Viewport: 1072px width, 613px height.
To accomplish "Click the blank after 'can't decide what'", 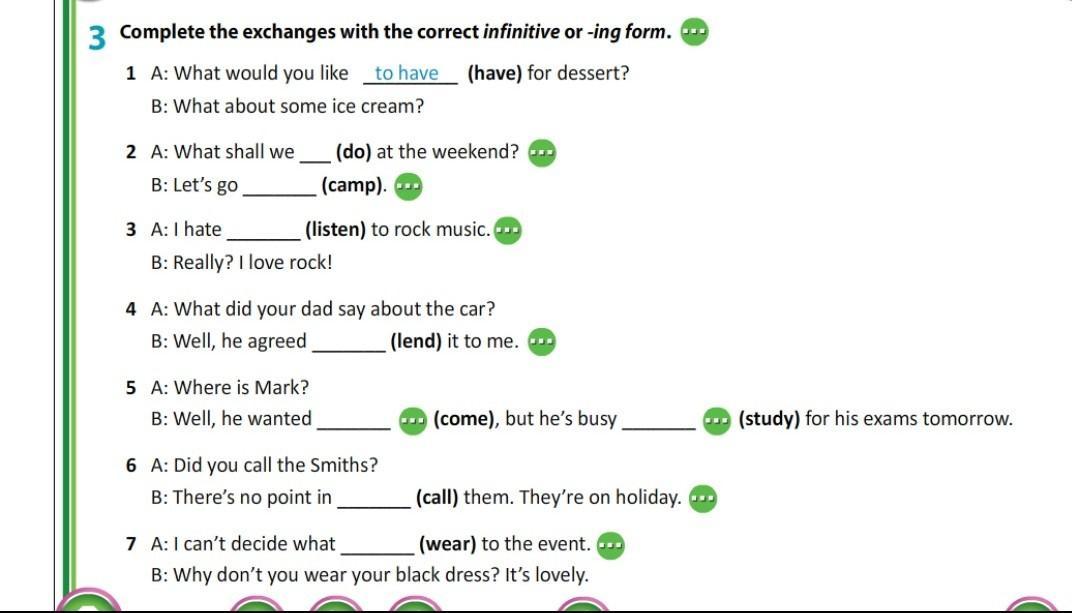I will point(377,546).
